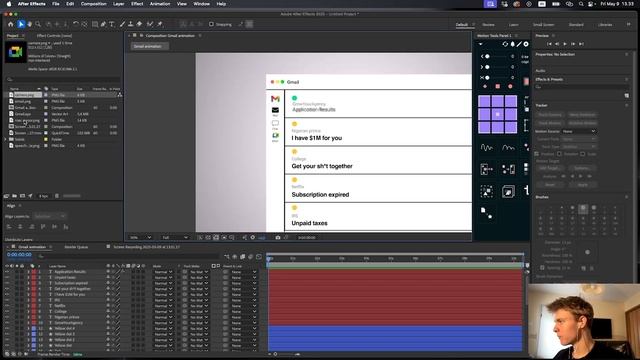Image resolution: width=640 pixels, height=360 pixels.
Task: Select the Hand tool
Action: point(29,24)
